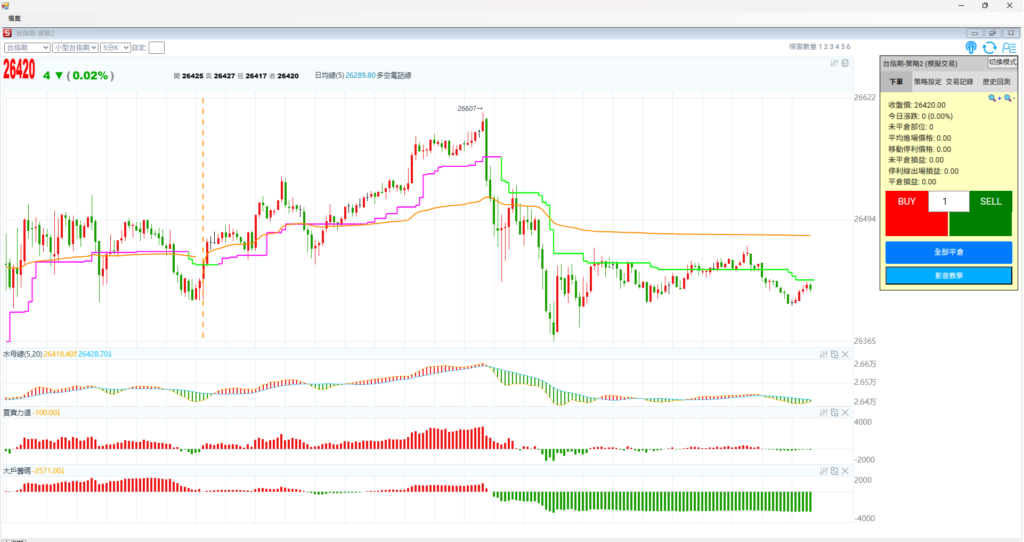The height and width of the screenshot is (542, 1024).
Task: Click the broadcast signal icon in top toolbar
Action: (x=971, y=47)
